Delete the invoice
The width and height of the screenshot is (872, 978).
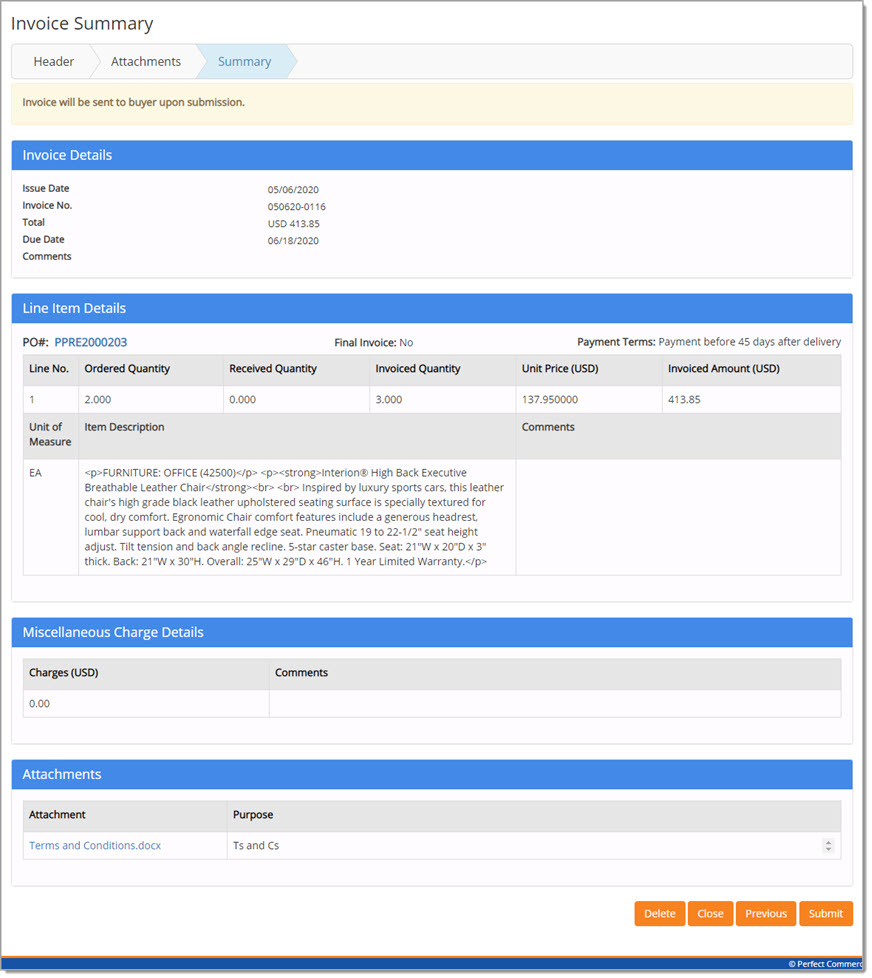pos(660,913)
